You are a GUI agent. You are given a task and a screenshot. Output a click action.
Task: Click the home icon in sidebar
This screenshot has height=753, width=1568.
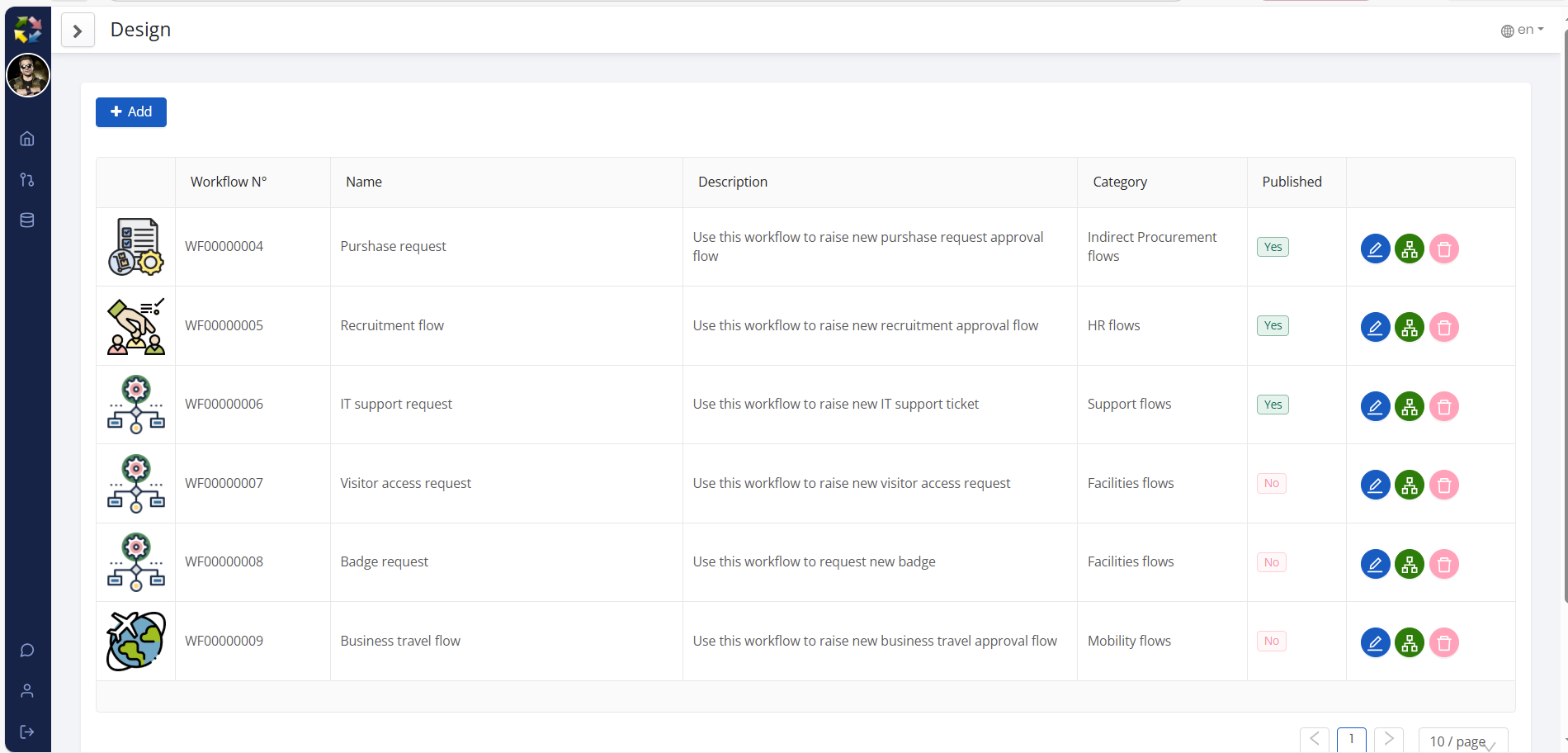27,139
